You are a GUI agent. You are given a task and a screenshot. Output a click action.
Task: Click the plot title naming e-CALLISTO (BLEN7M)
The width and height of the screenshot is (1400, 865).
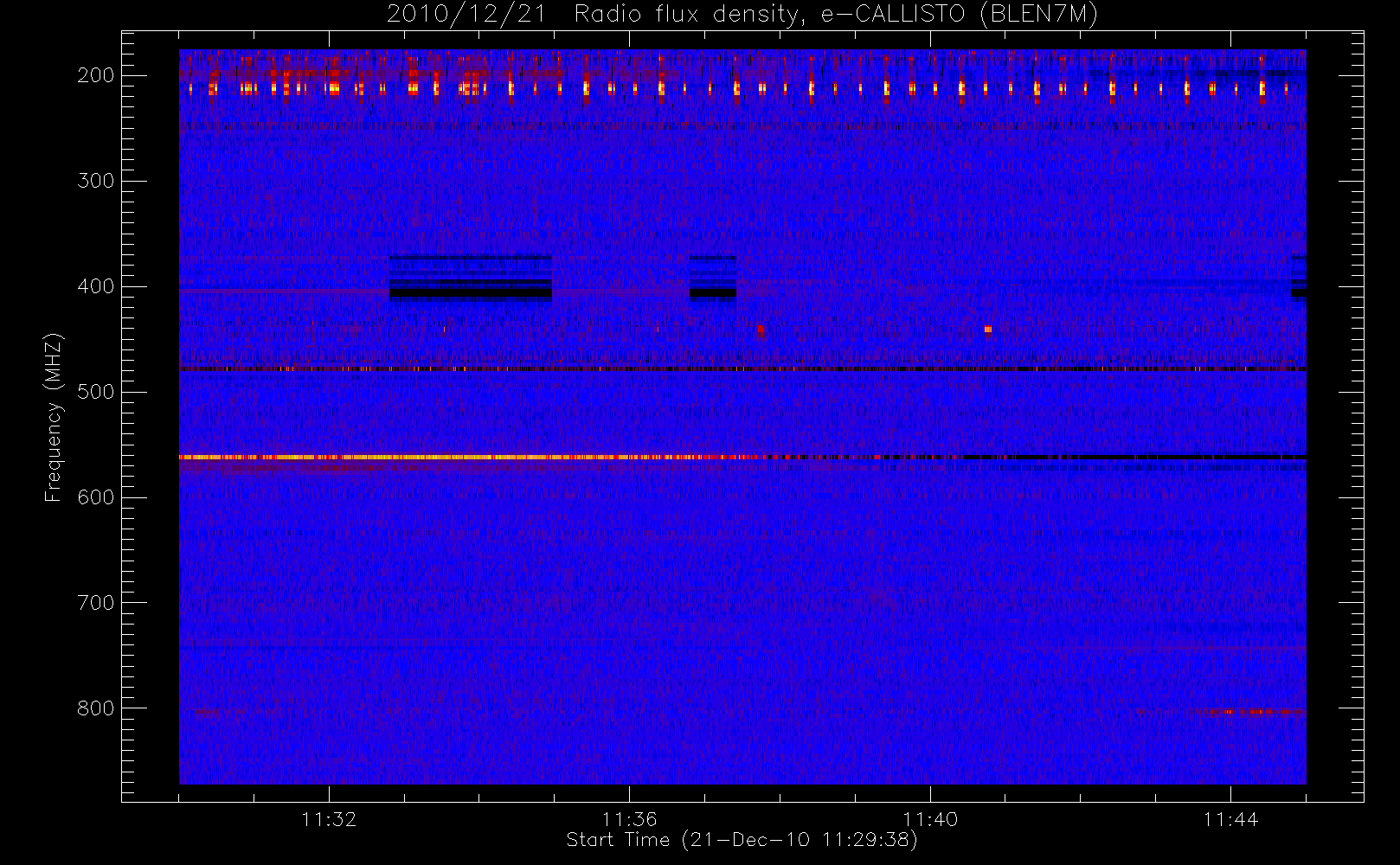742,14
